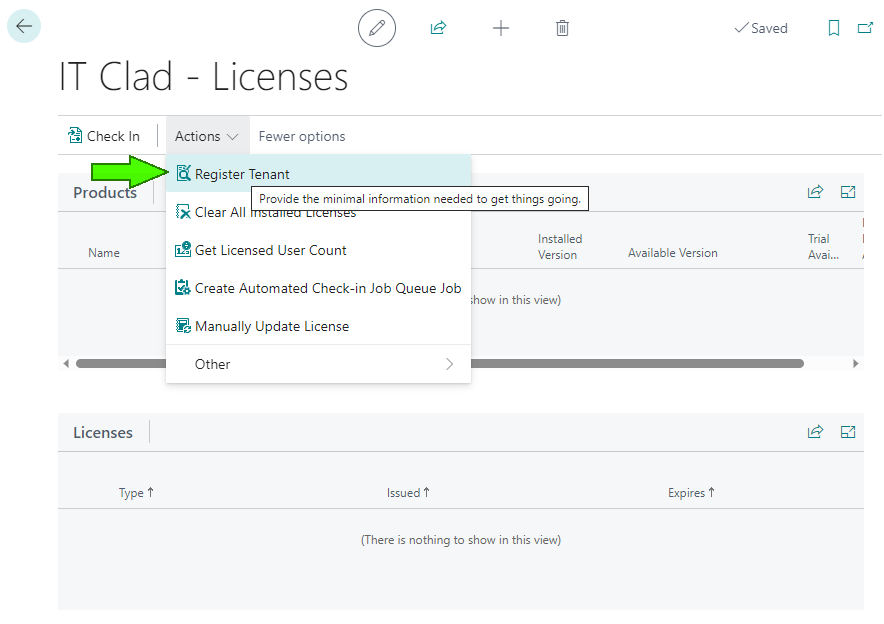Open page in new window icon
Screen dimensions: 884x624
point(865,28)
